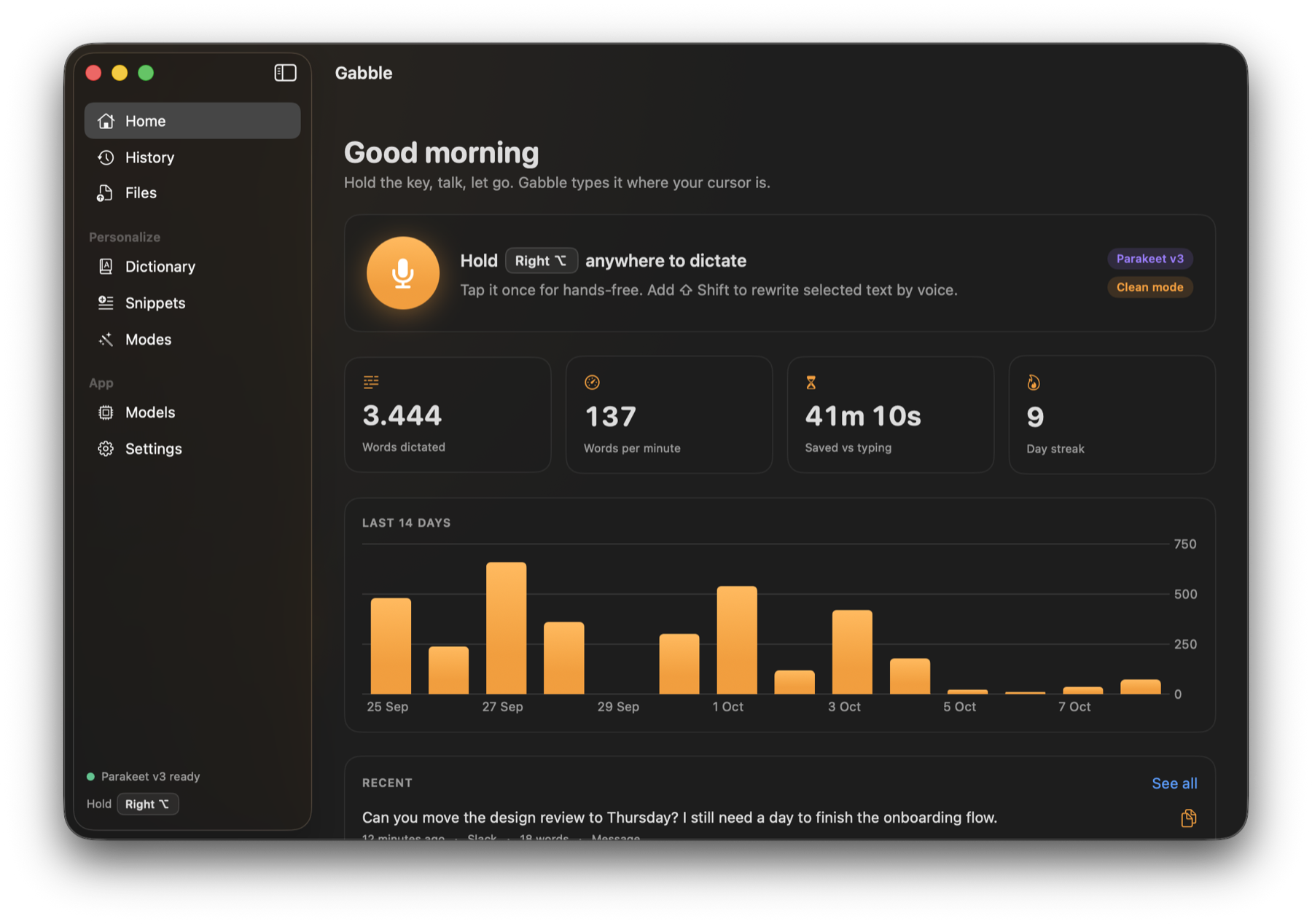Open the History label in sidebar
The width and height of the screenshot is (1312, 924).
(149, 157)
